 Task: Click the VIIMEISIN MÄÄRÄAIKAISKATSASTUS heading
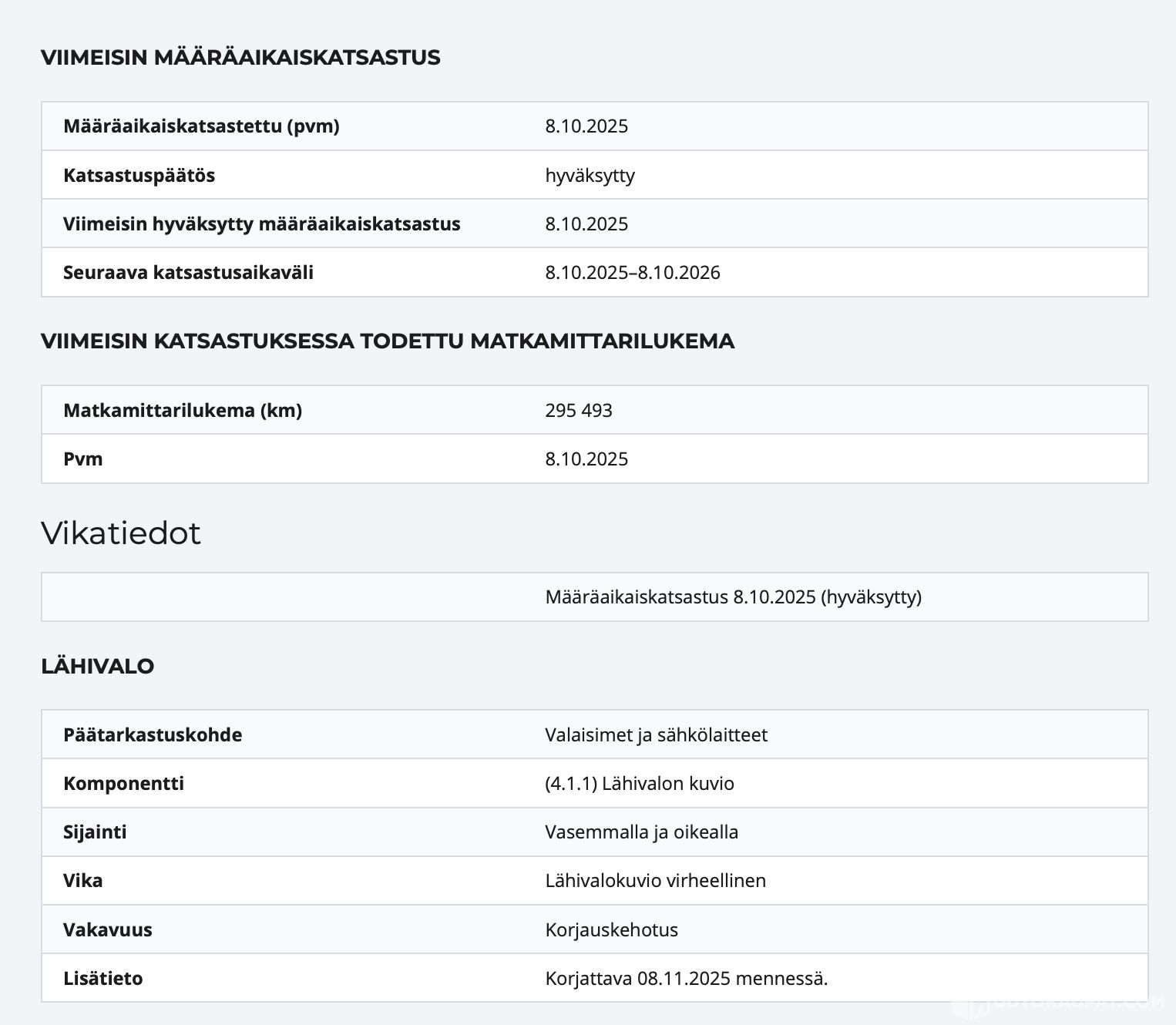click(x=240, y=58)
